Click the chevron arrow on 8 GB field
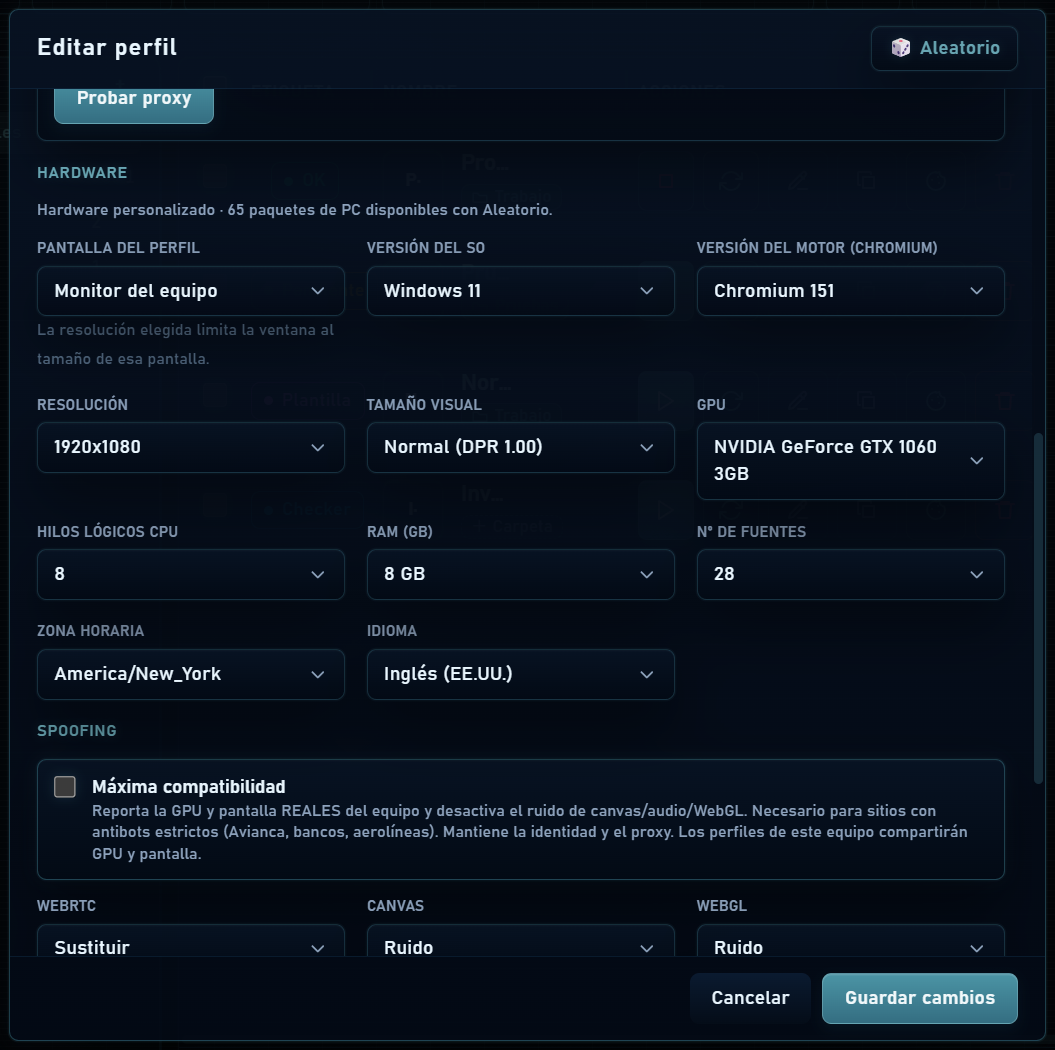This screenshot has width=1055, height=1050. pyautogui.click(x=647, y=575)
